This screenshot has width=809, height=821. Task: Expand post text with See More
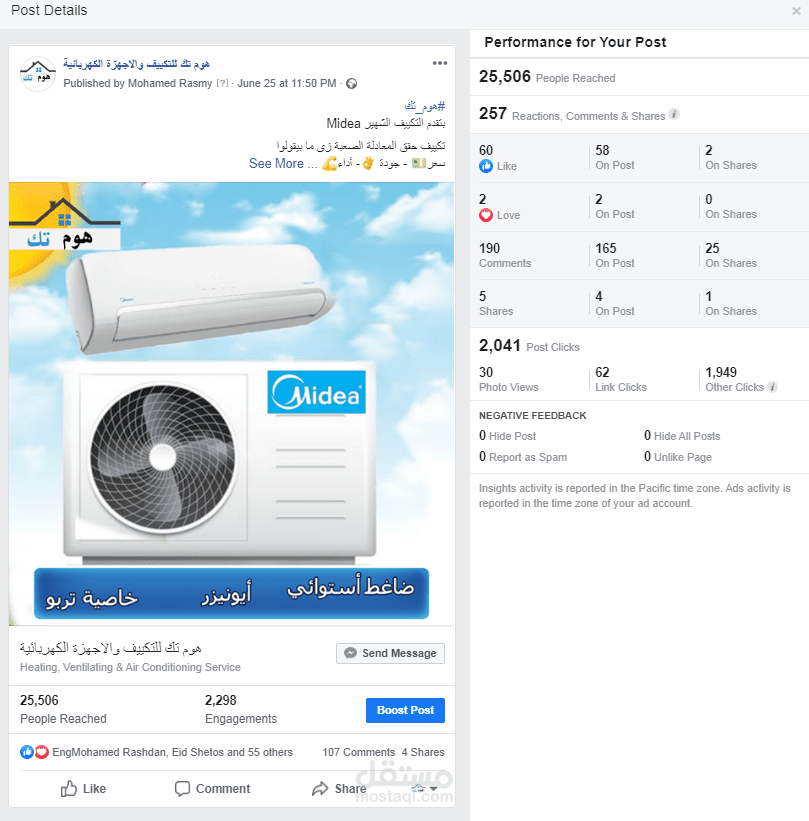point(276,163)
